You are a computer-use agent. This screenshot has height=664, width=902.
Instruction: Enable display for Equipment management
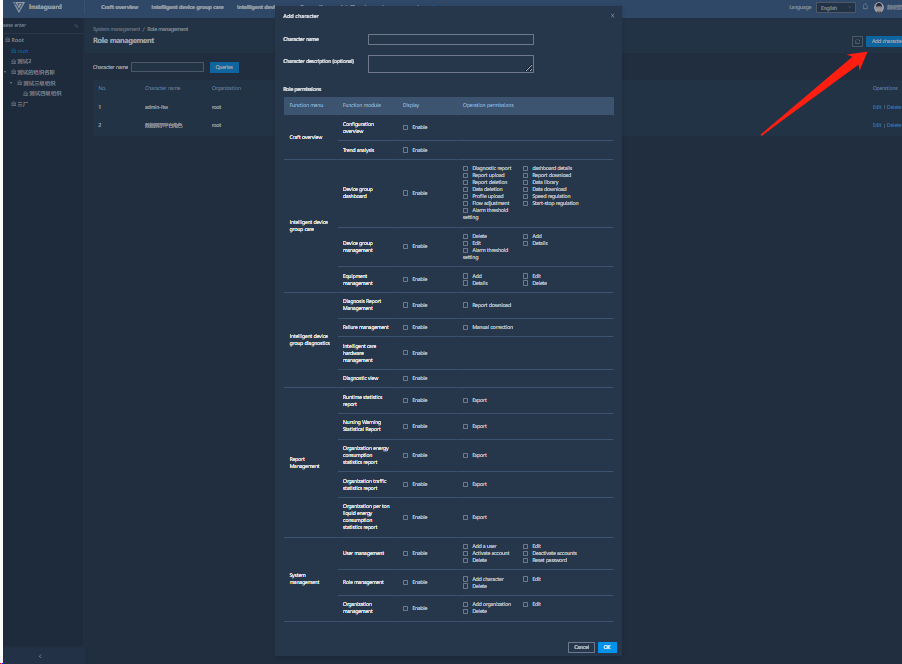pyautogui.click(x=406, y=280)
